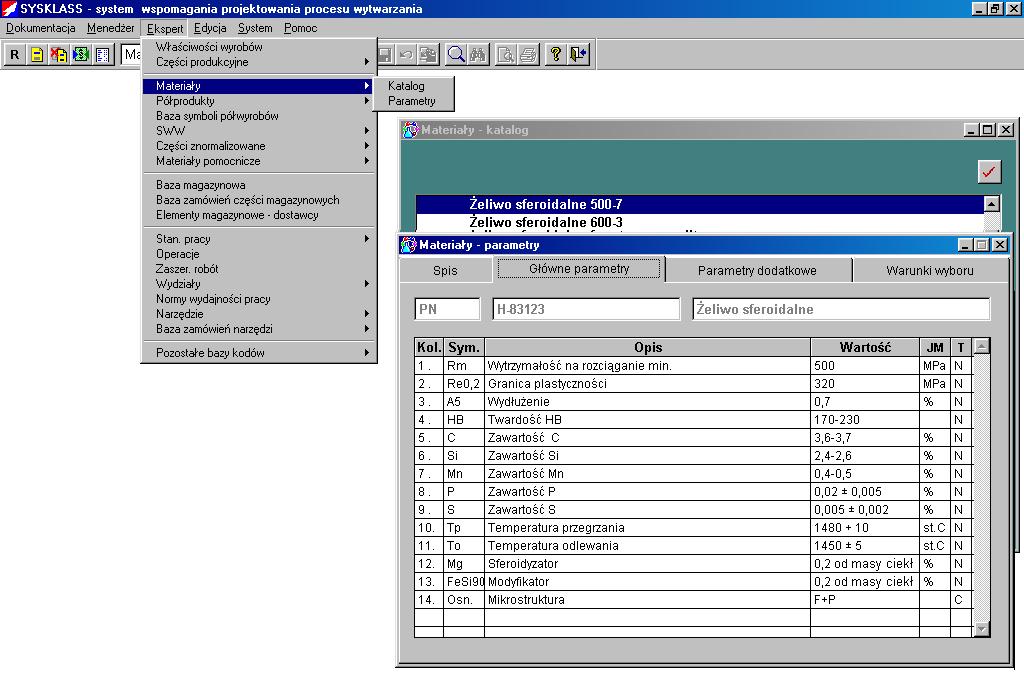Click the green dollar-sign toolbar icon
The image size is (1024, 678).
pos(81,54)
